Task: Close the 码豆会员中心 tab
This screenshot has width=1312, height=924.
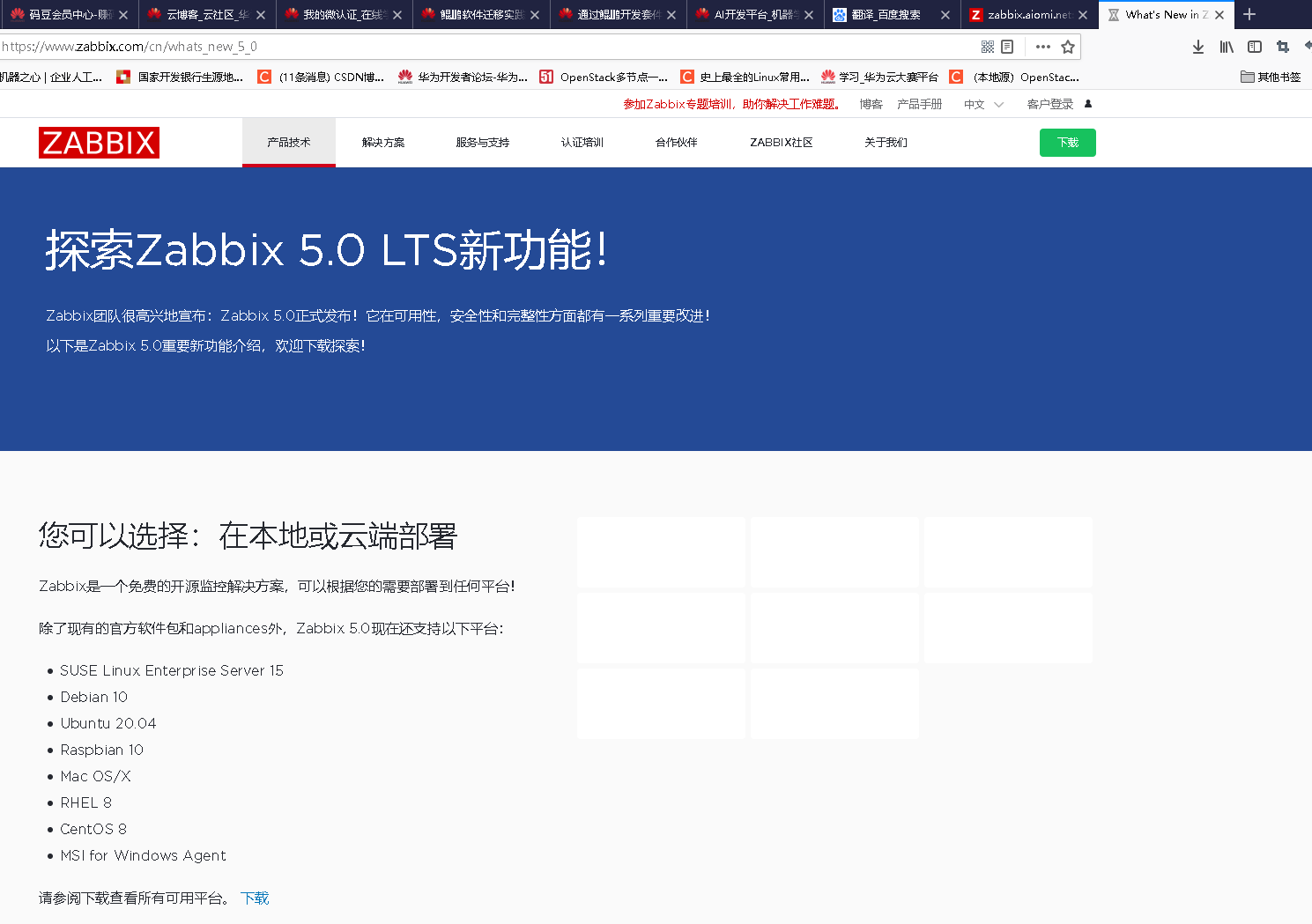Action: tap(123, 15)
